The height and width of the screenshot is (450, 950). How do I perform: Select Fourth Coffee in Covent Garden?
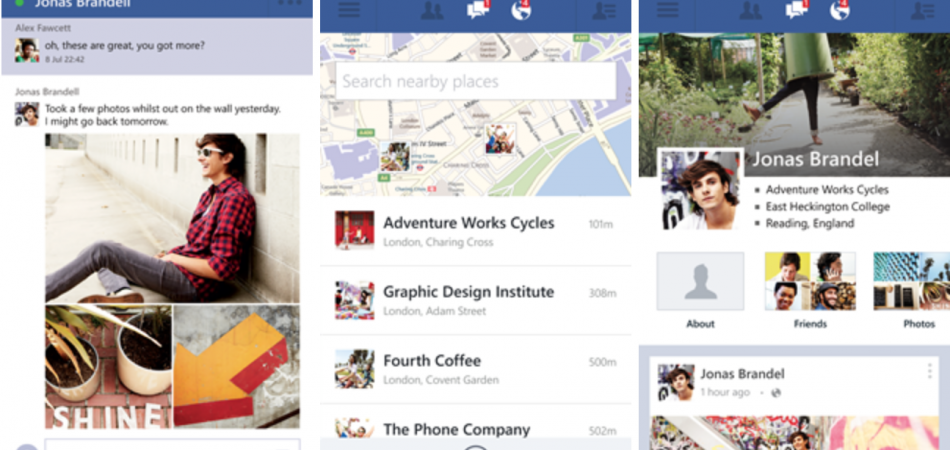tap(476, 369)
